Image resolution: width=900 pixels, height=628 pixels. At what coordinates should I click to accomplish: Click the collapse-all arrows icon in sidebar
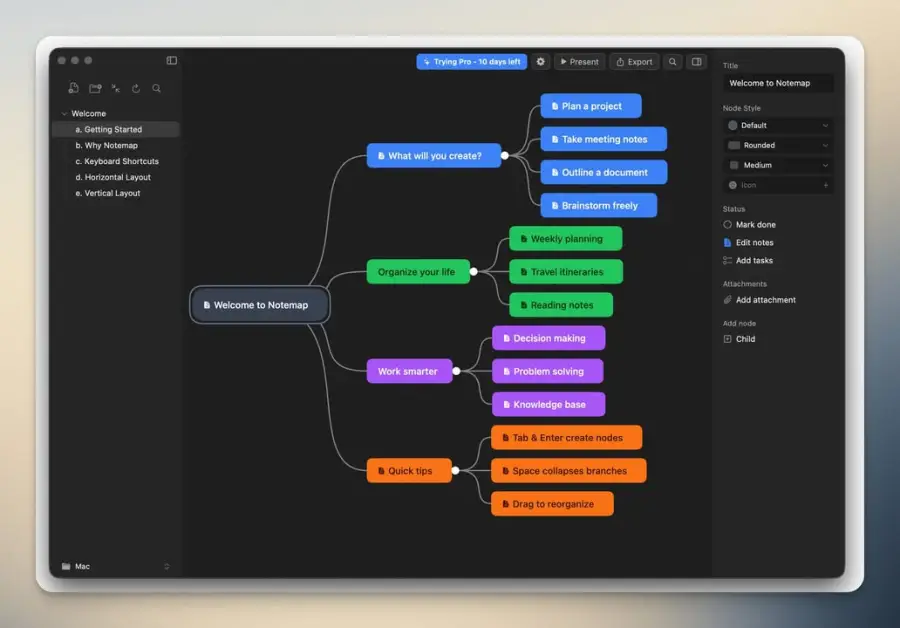pos(116,88)
